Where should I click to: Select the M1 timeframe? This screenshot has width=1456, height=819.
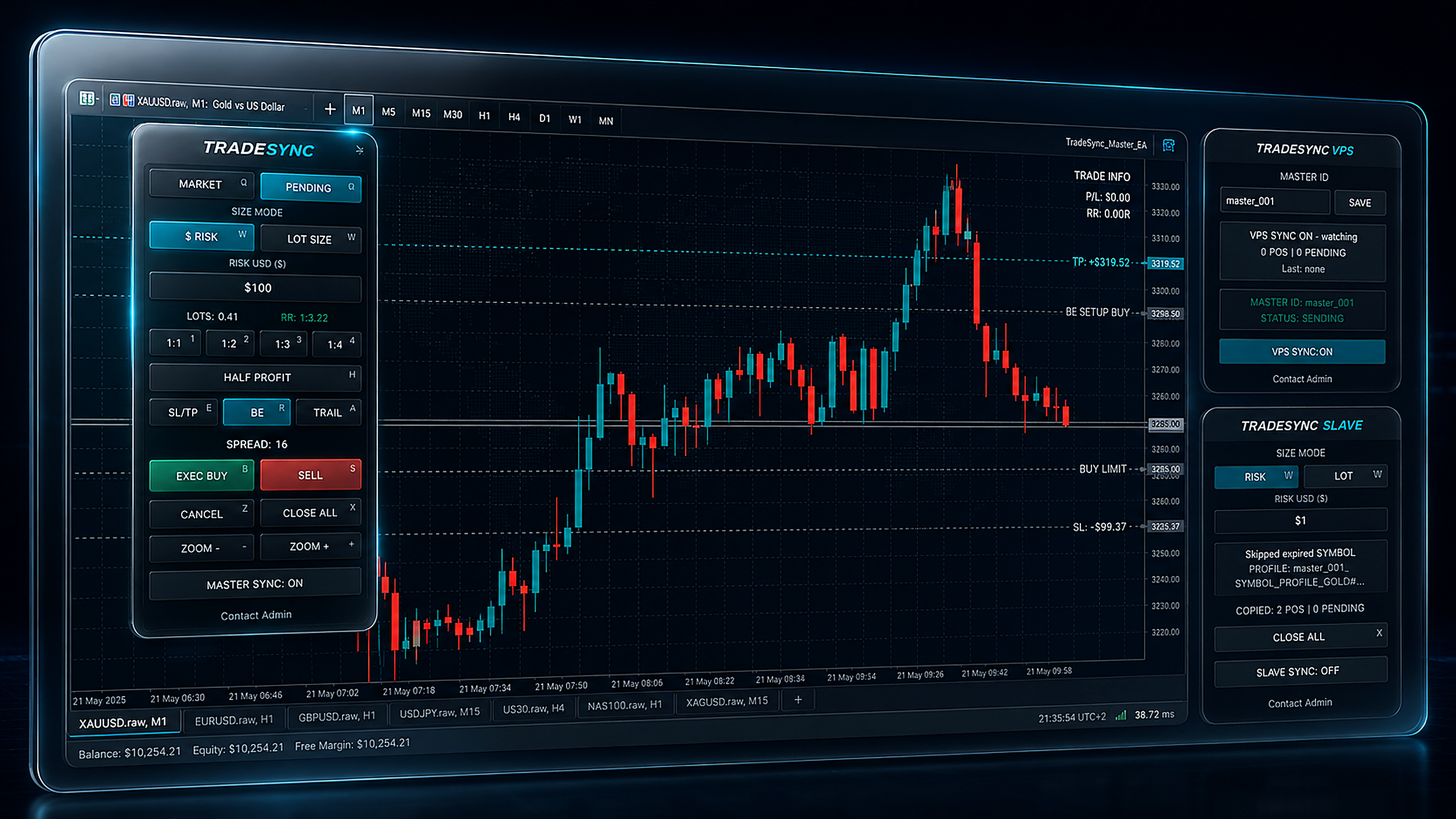(x=359, y=110)
